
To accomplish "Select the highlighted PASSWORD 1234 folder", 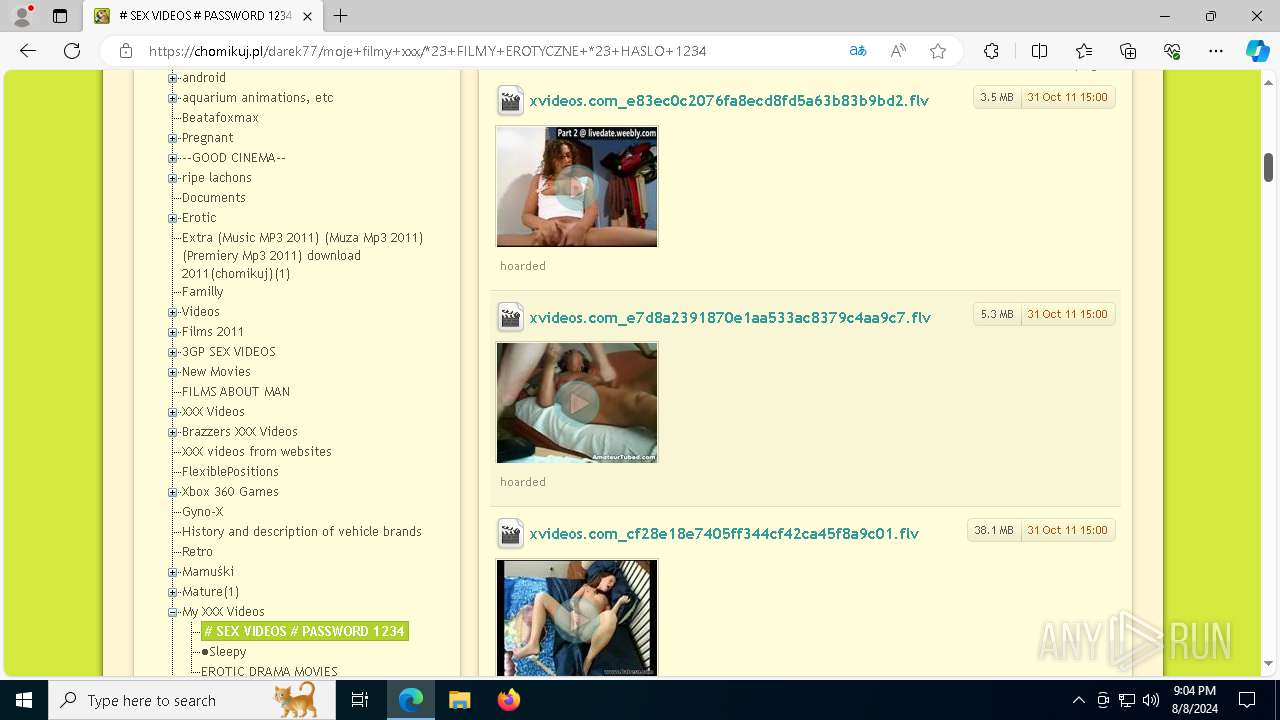I will tap(305, 632).
